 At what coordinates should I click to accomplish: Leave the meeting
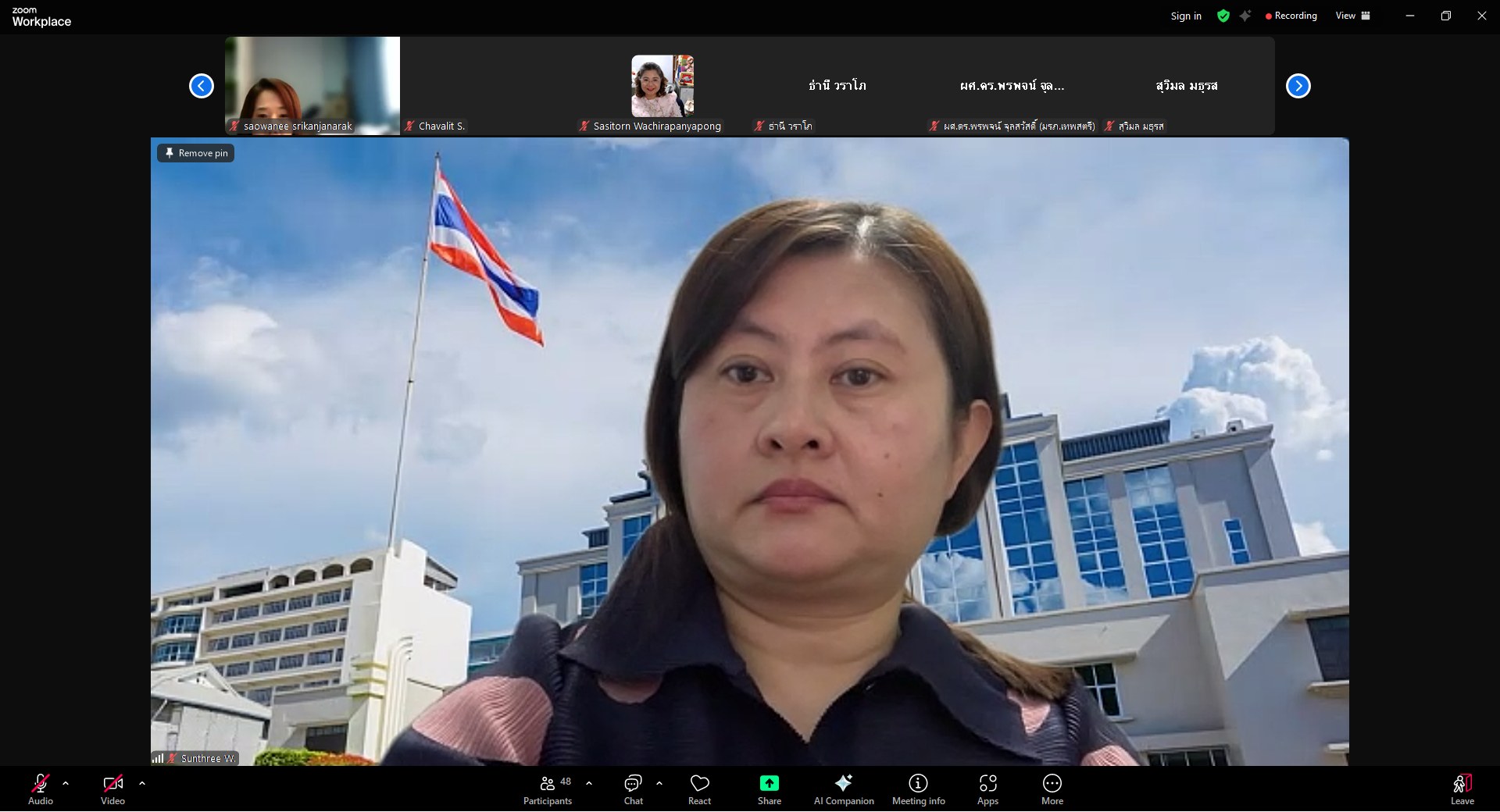(1462, 789)
